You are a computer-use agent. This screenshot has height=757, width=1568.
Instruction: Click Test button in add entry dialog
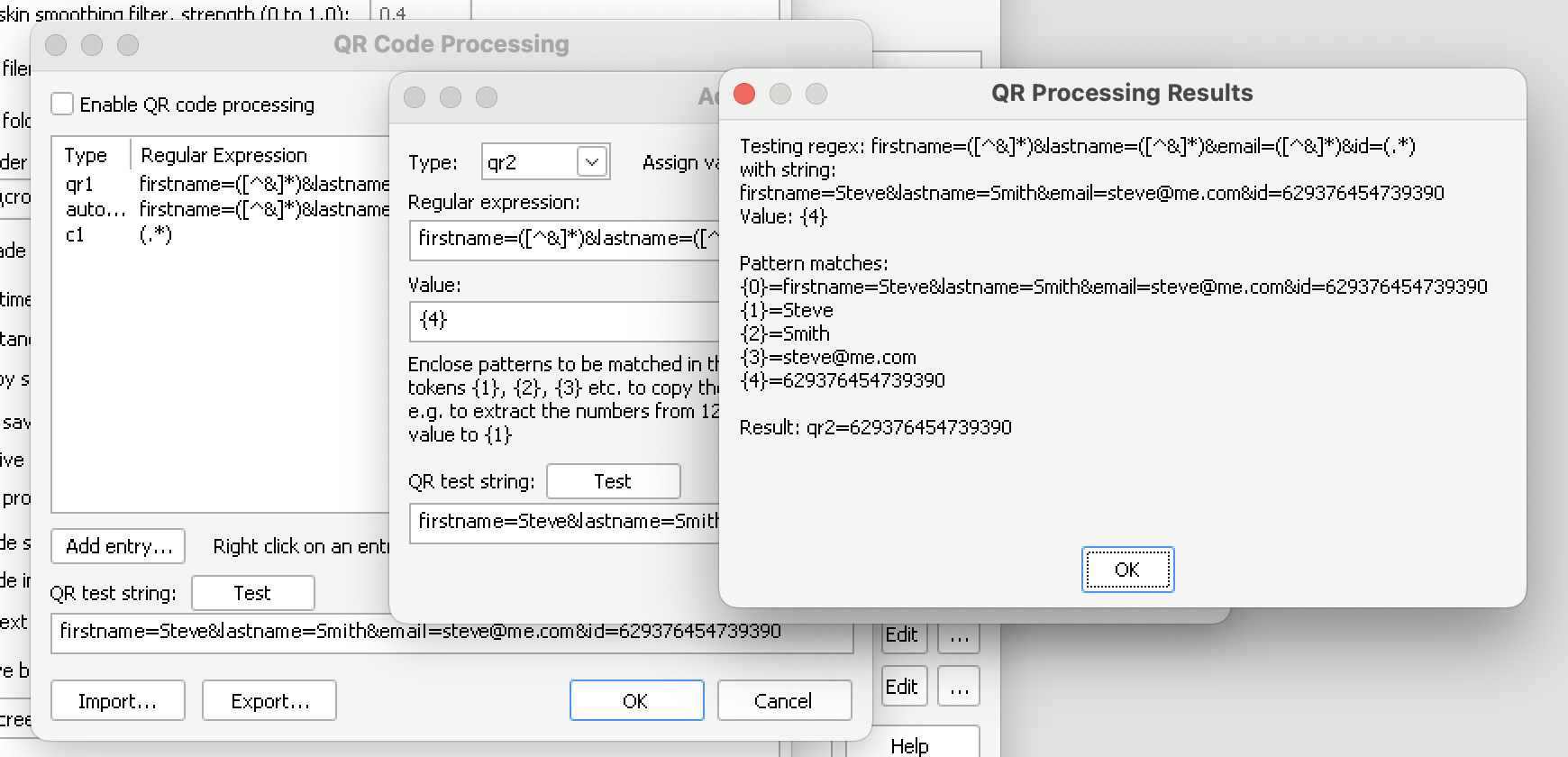point(613,481)
